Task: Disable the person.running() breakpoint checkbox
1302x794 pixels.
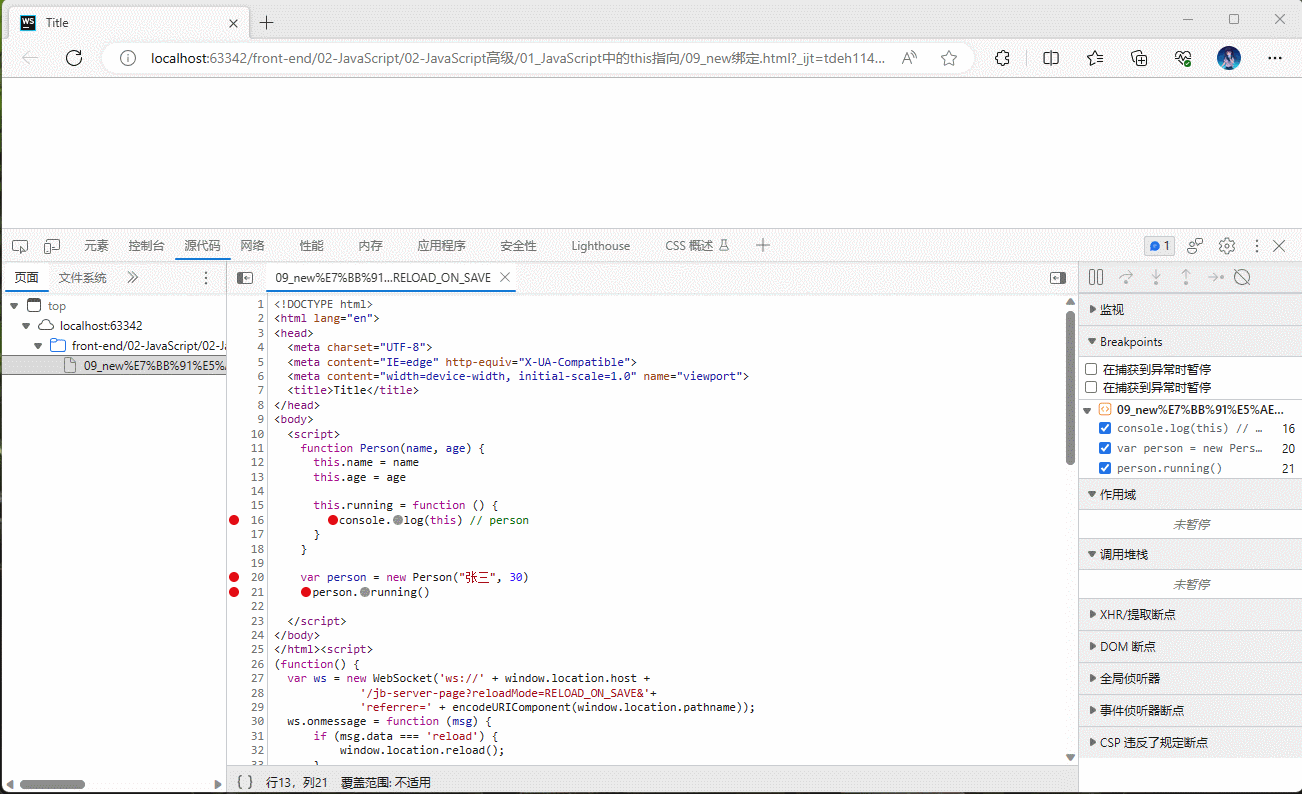Action: coord(1105,469)
